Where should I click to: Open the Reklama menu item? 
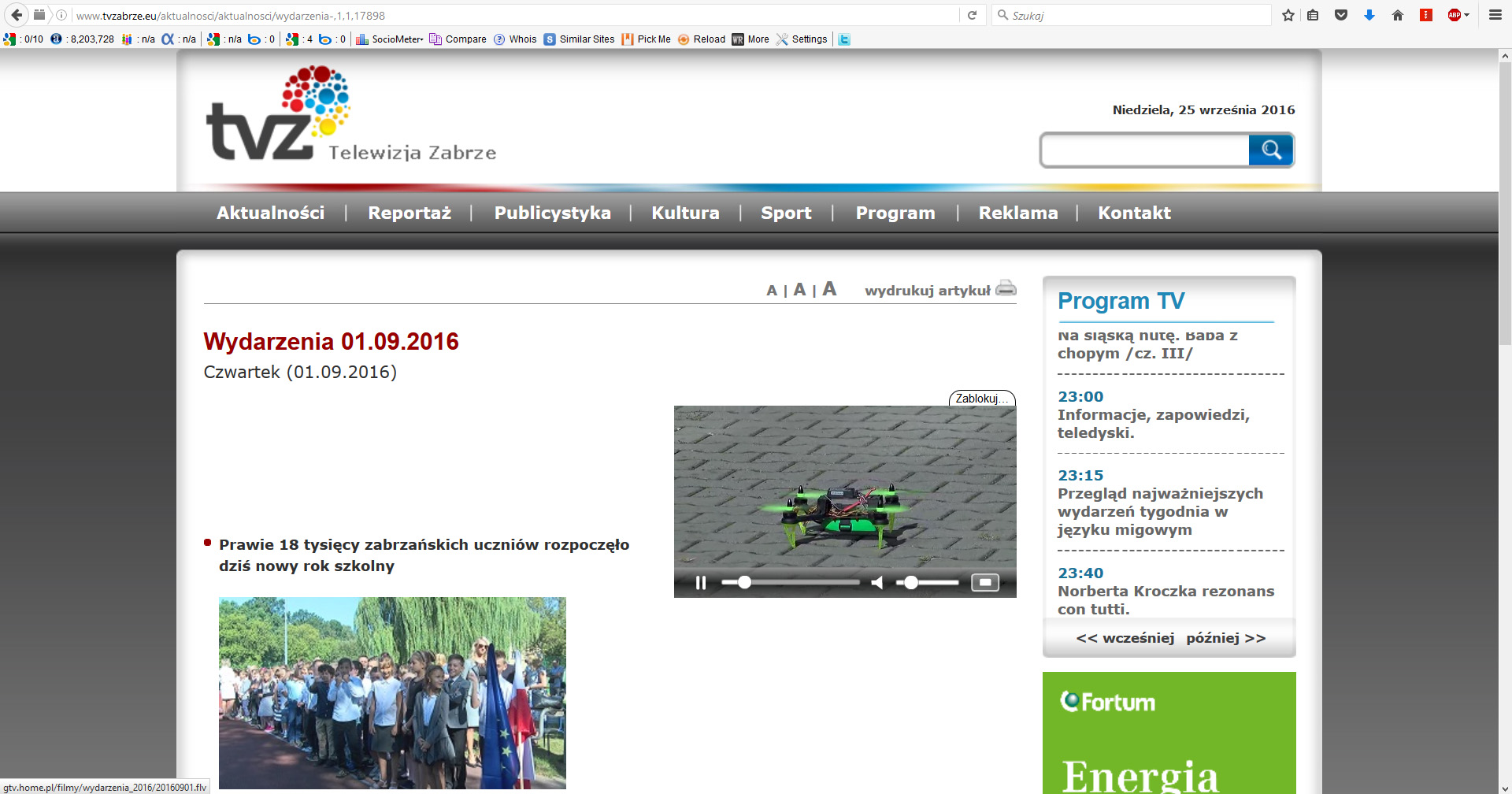coord(1018,213)
